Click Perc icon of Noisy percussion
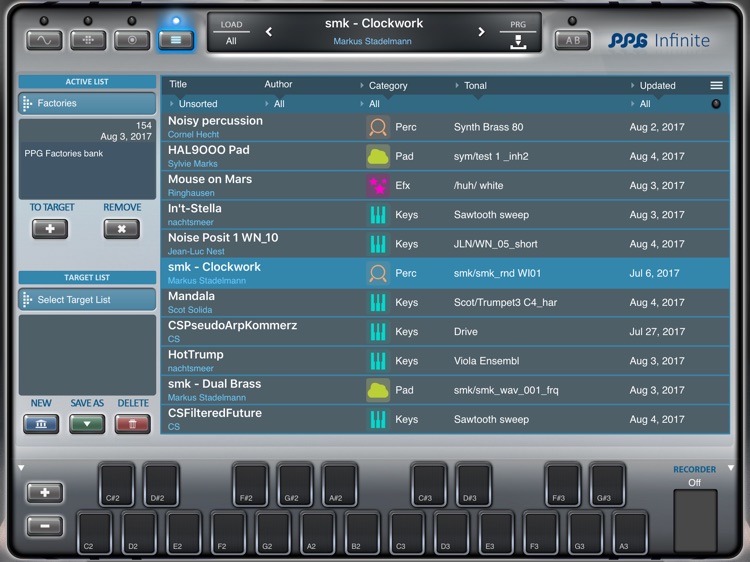The width and height of the screenshot is (750, 562). tap(378, 127)
